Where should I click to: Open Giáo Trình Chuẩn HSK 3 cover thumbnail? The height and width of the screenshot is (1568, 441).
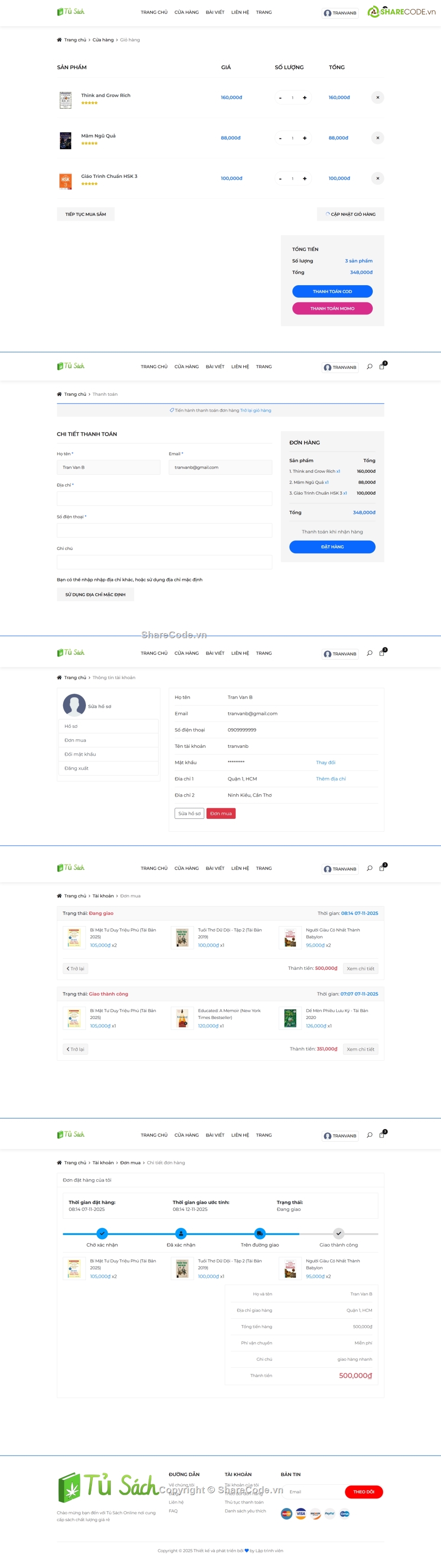(66, 181)
